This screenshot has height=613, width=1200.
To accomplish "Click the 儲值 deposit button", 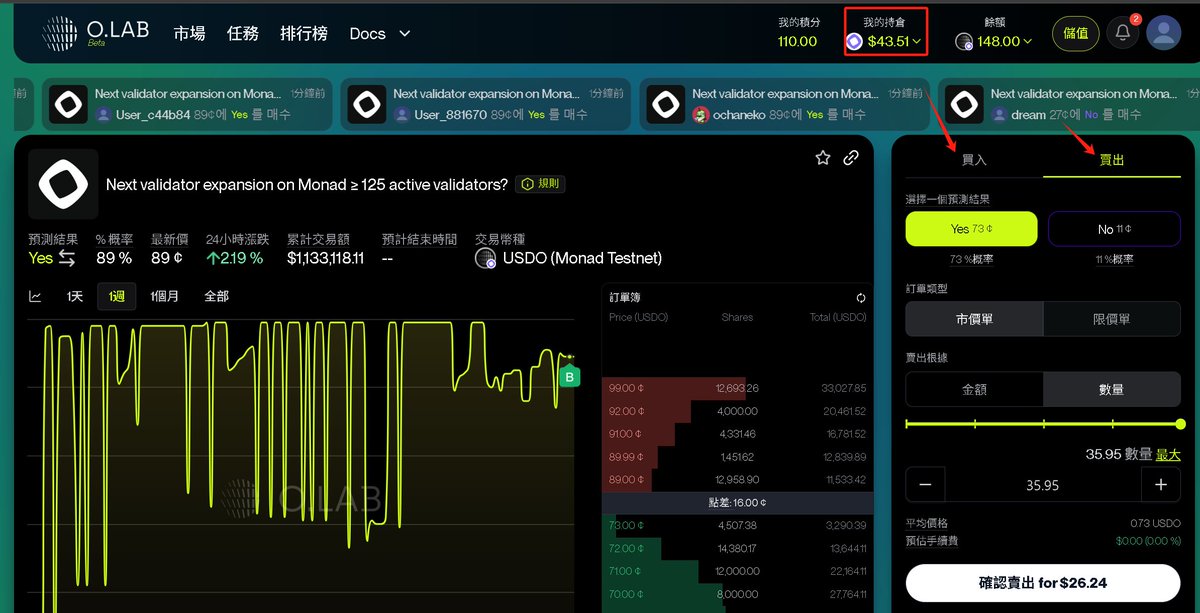I will point(1075,33).
